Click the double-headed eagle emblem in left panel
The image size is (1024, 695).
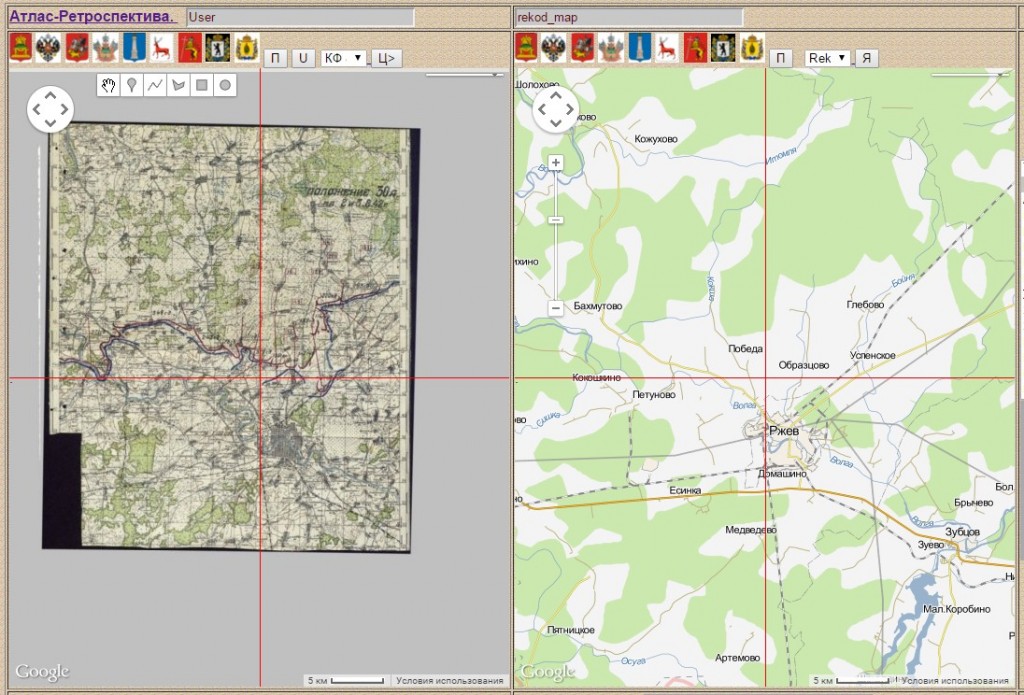point(48,48)
